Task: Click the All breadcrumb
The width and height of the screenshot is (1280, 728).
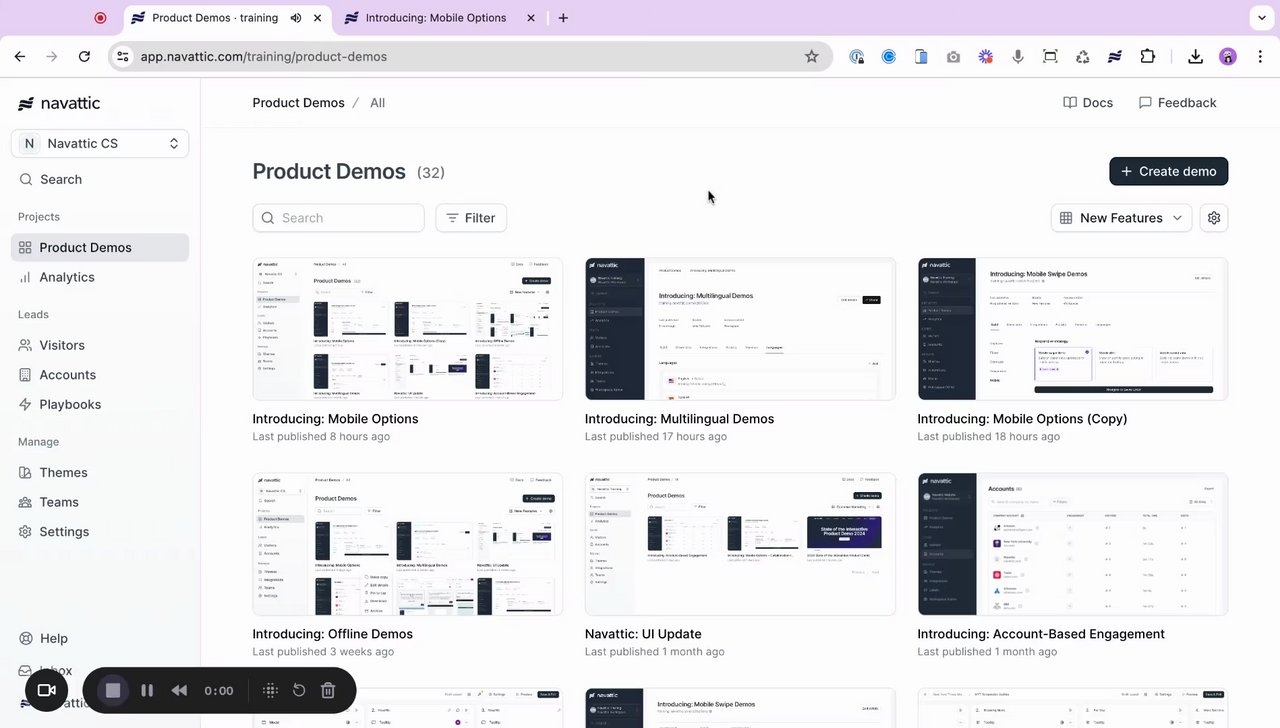Action: pyautogui.click(x=377, y=103)
